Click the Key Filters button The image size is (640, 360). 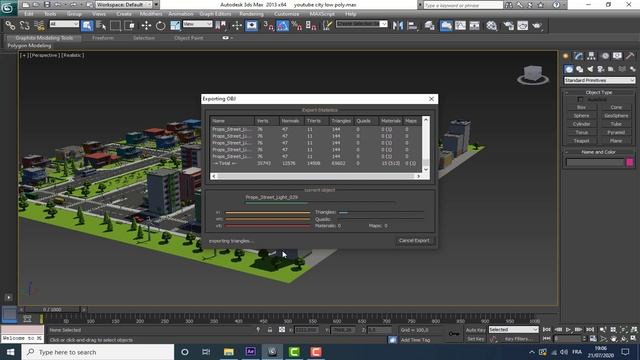519,339
